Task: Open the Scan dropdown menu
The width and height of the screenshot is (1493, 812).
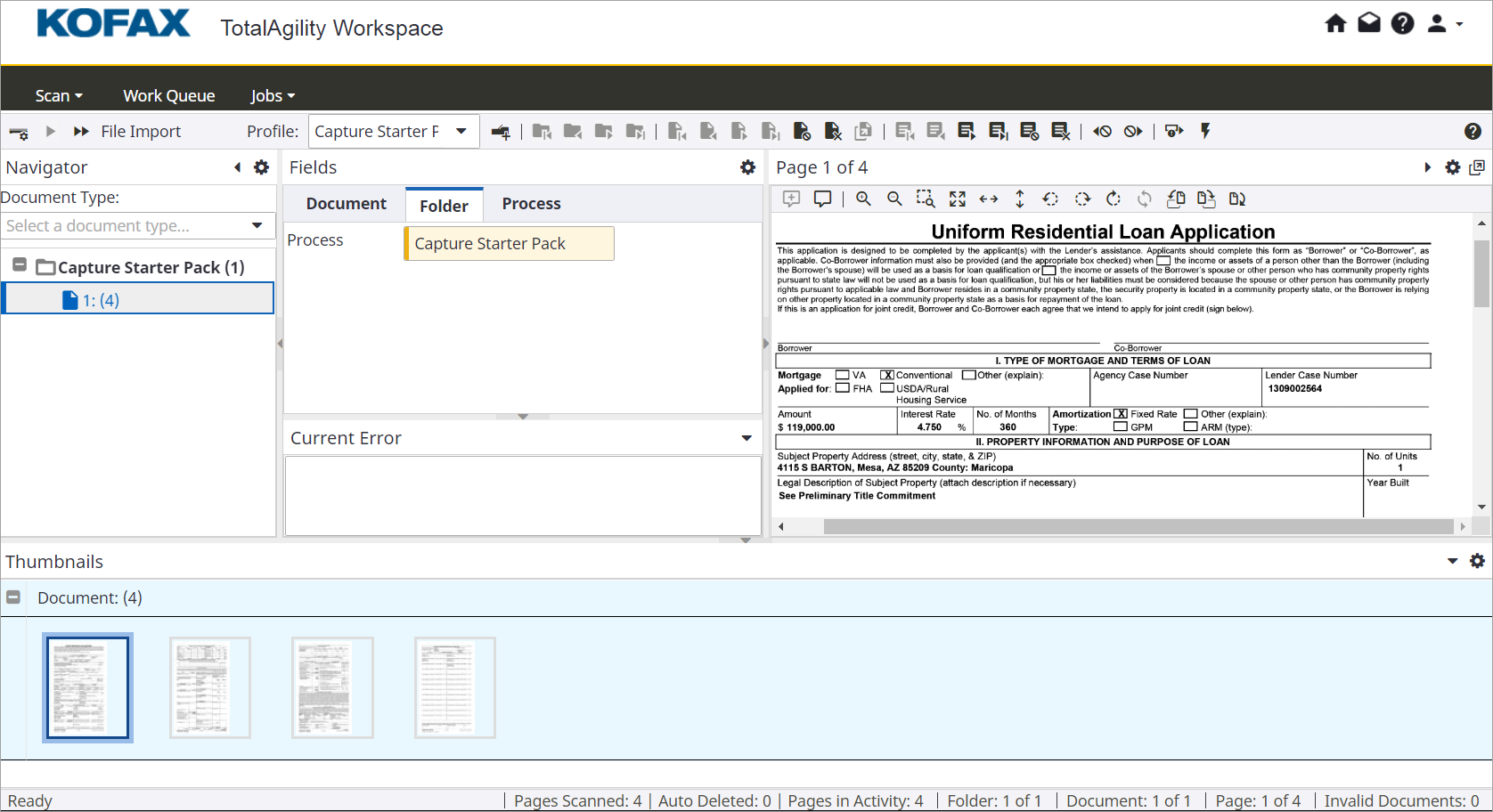Action: (x=59, y=95)
